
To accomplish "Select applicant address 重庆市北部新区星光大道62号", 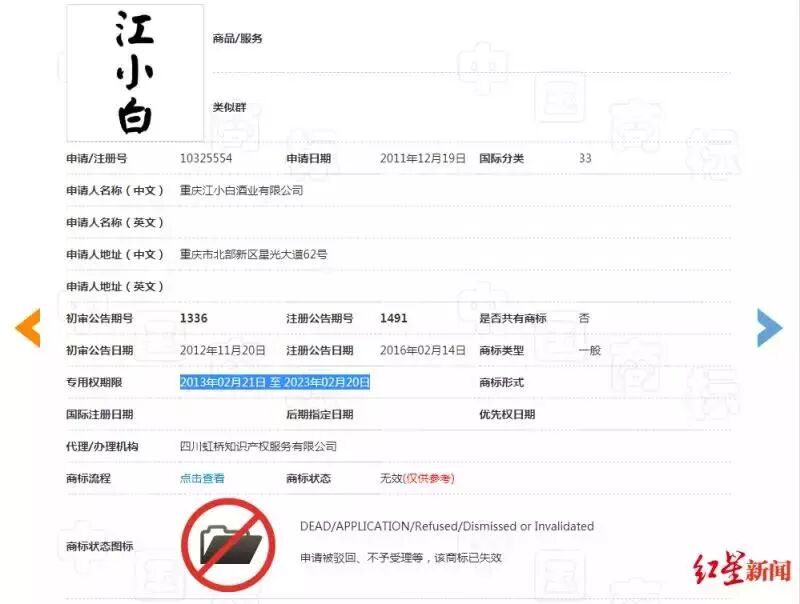I will [254, 254].
